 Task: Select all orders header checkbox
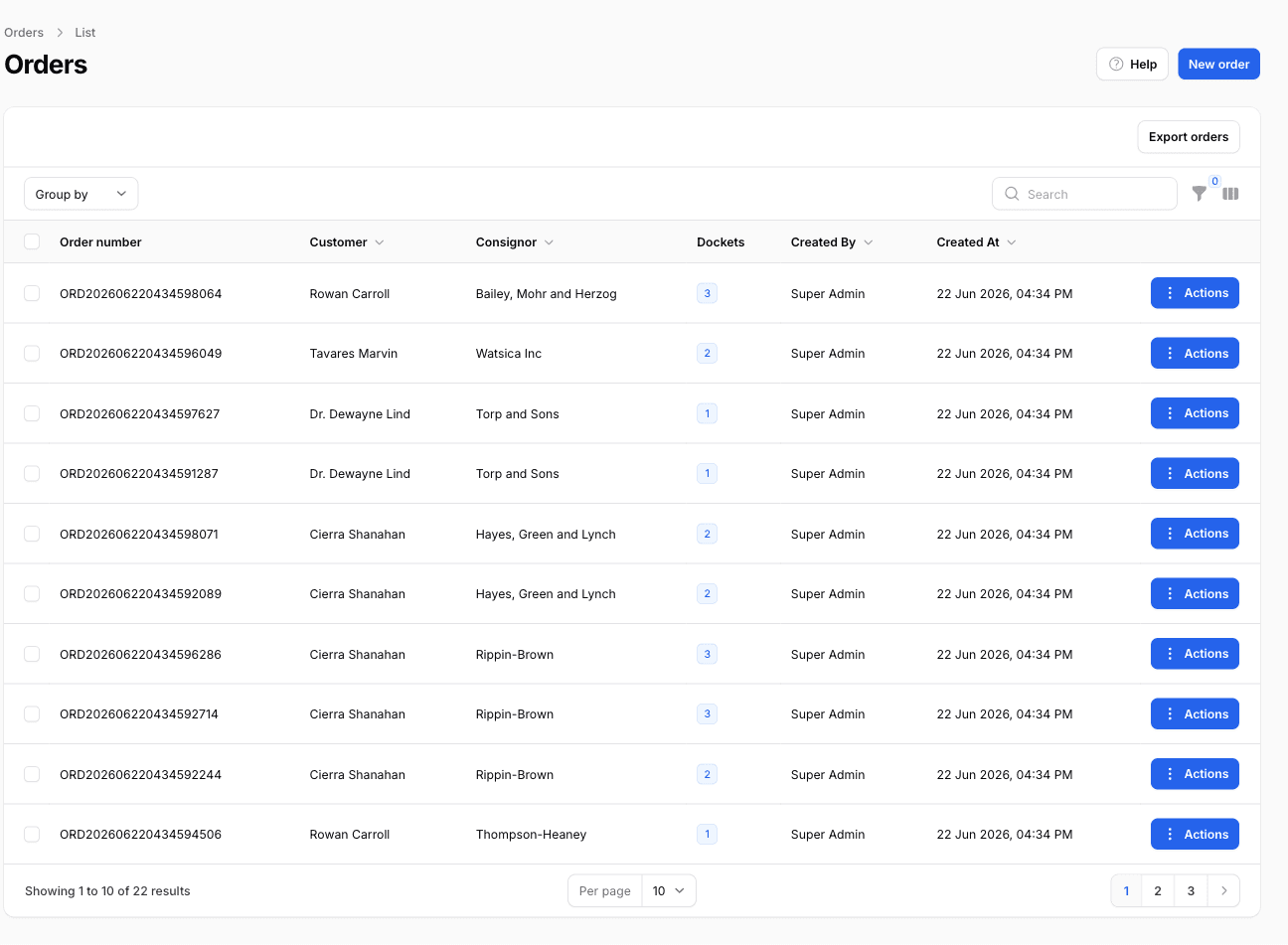click(x=32, y=241)
